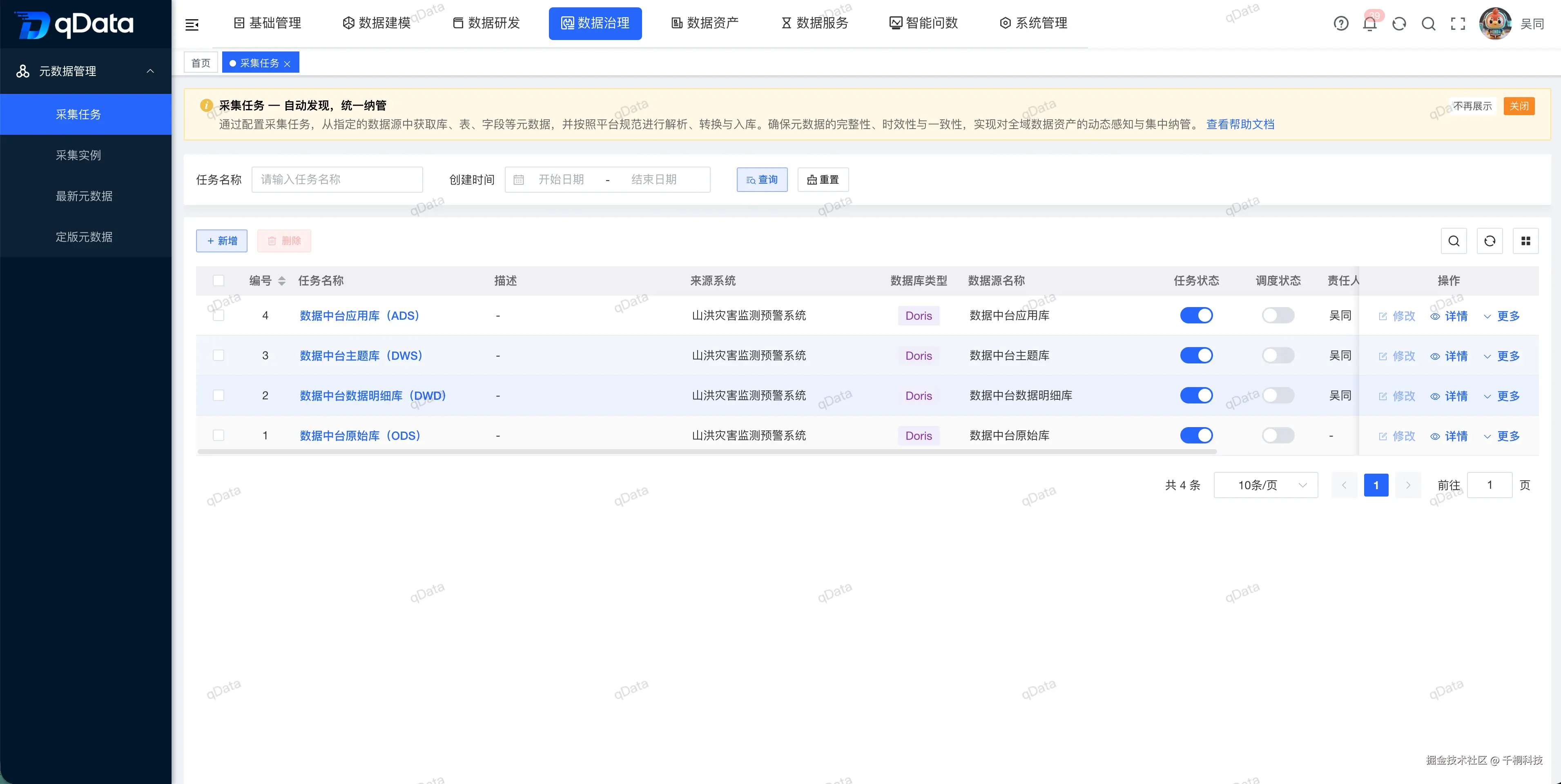The image size is (1561, 784).
Task: Open the 数据服务 top menu
Action: (814, 23)
